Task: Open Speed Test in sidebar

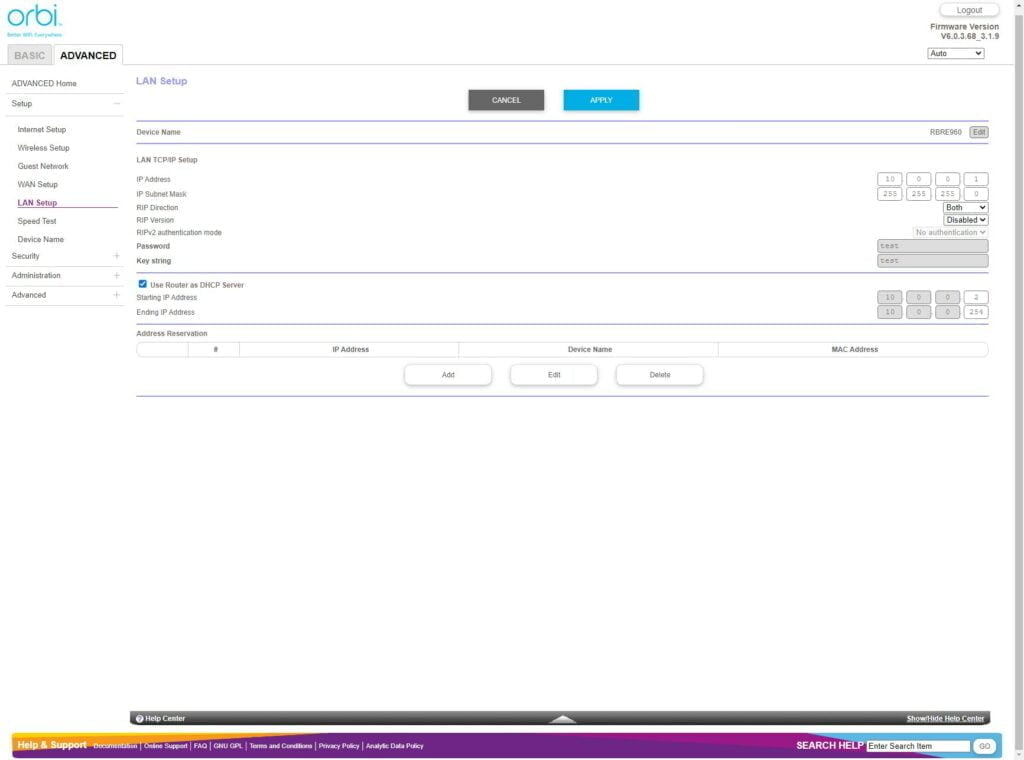Action: [37, 221]
